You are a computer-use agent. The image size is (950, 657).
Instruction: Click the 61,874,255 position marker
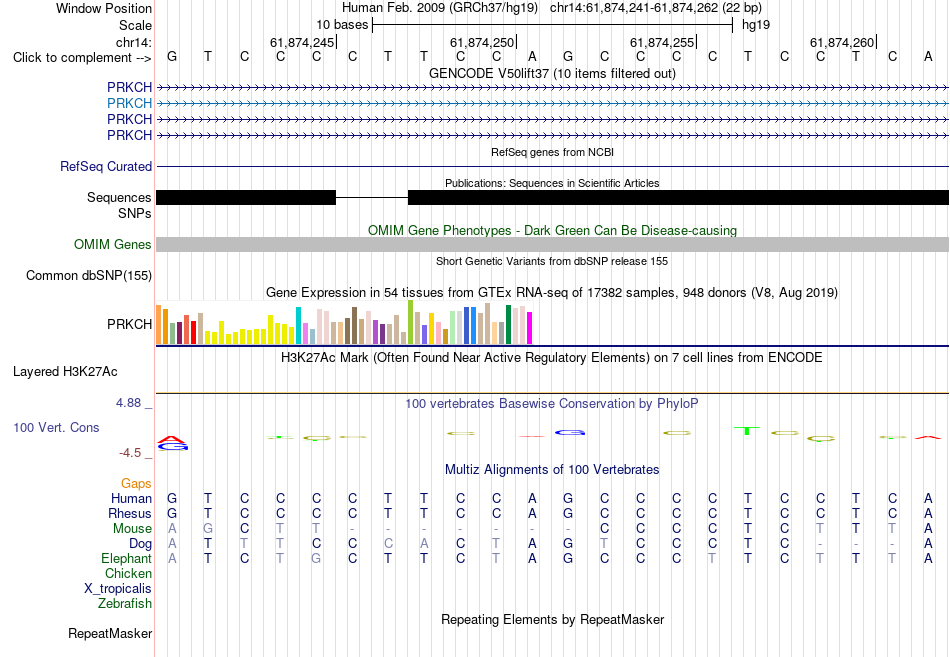662,42
